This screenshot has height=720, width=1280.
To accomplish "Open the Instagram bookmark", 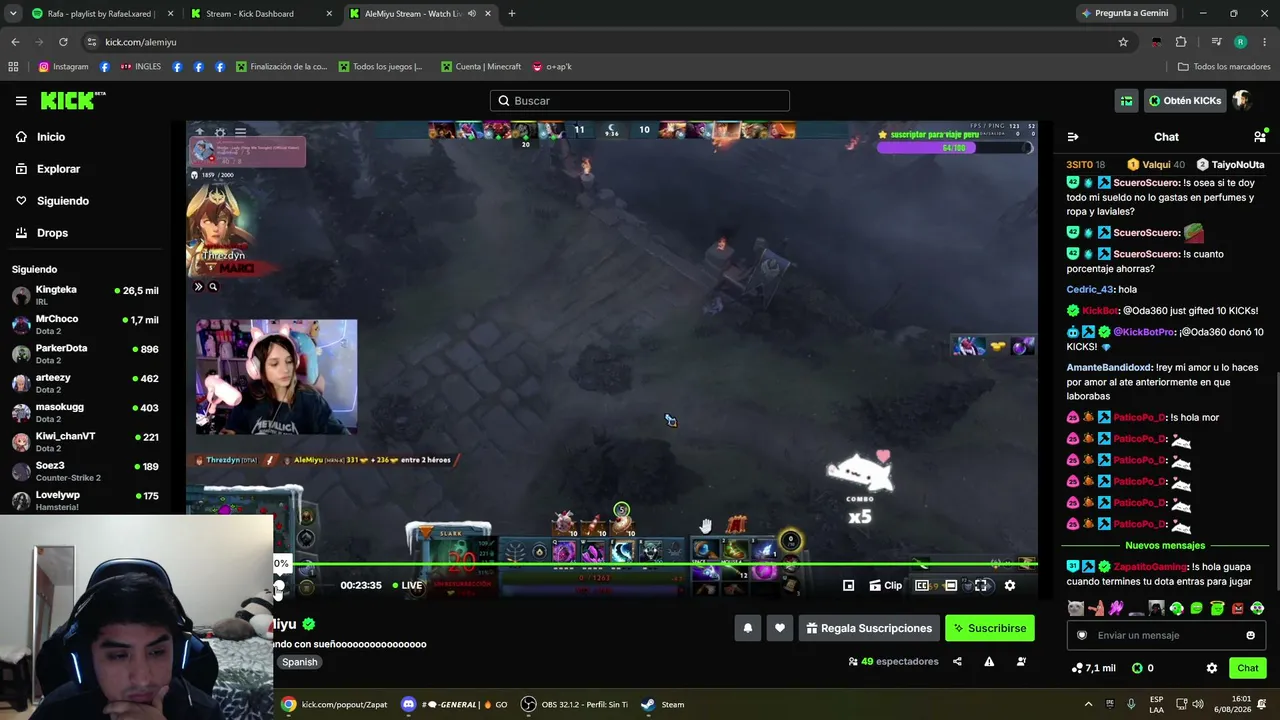I will click(63, 67).
